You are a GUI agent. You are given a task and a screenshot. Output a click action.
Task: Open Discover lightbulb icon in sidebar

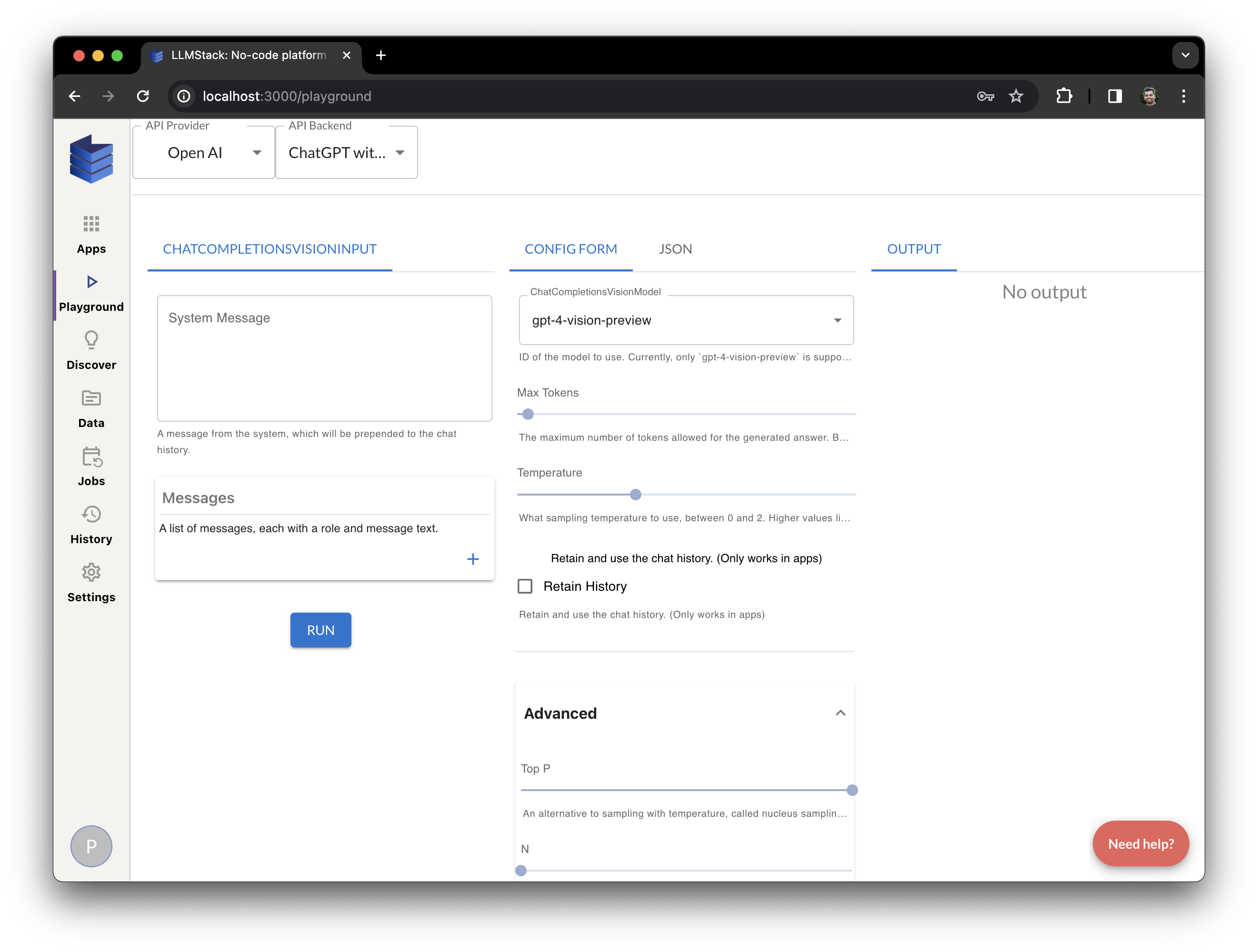coord(91,340)
